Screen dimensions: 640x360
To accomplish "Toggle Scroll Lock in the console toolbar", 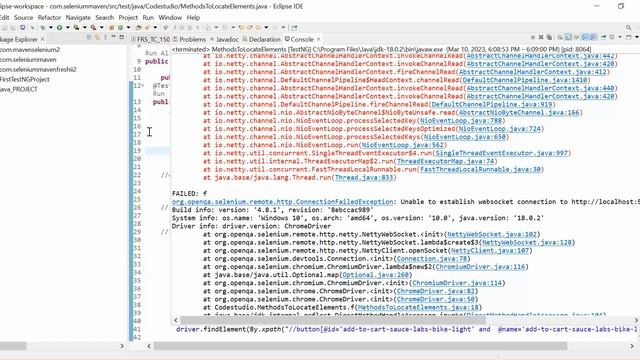I will pos(568,37).
